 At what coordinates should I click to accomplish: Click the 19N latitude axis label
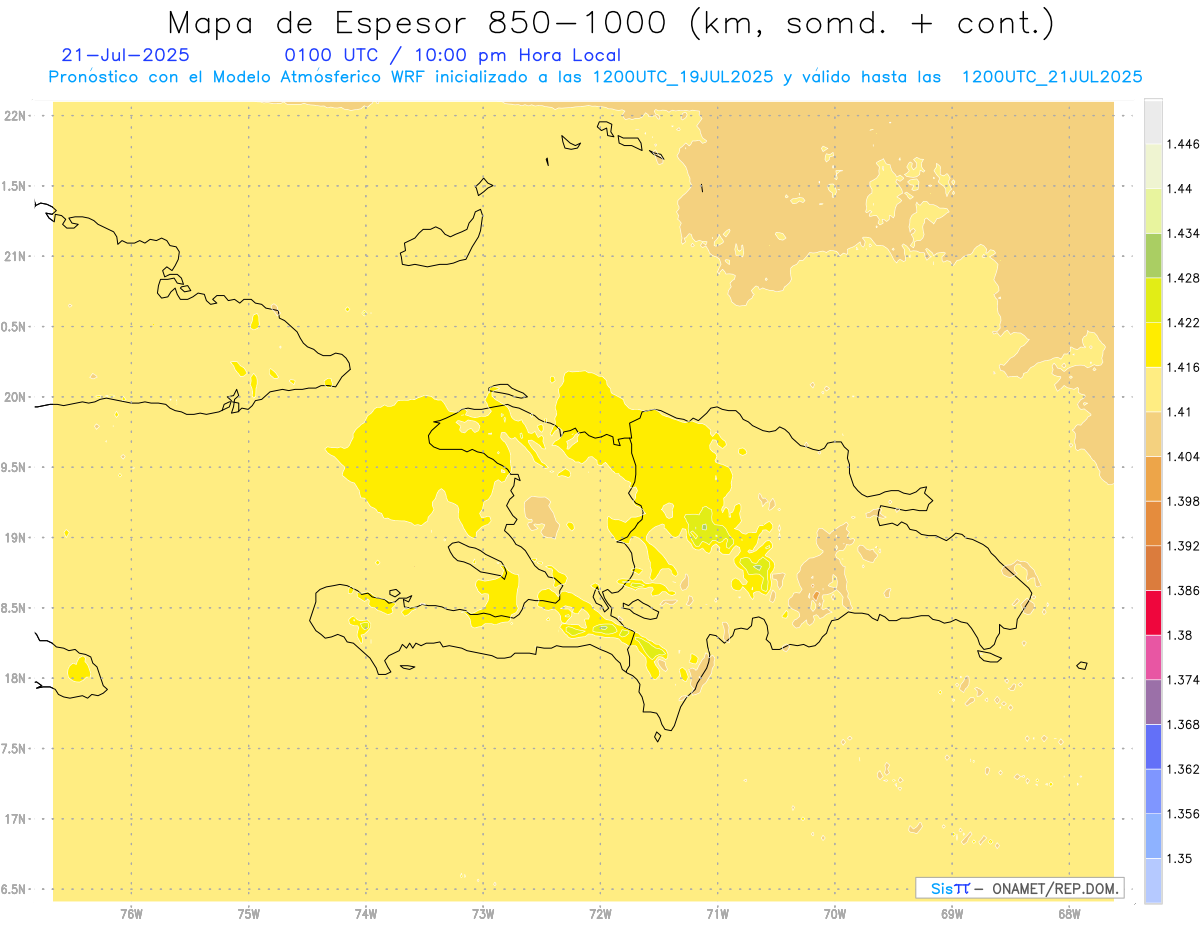click(15, 538)
